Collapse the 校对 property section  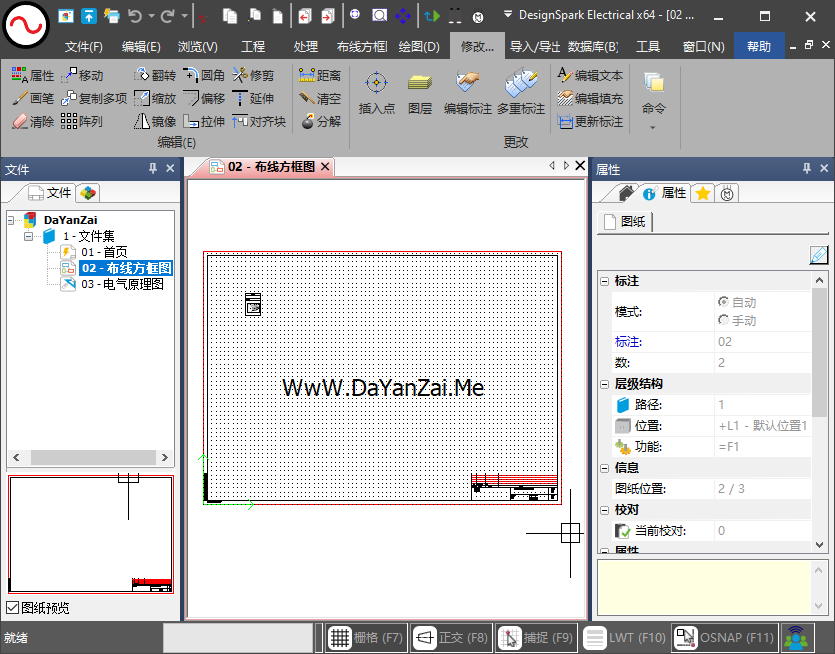604,510
